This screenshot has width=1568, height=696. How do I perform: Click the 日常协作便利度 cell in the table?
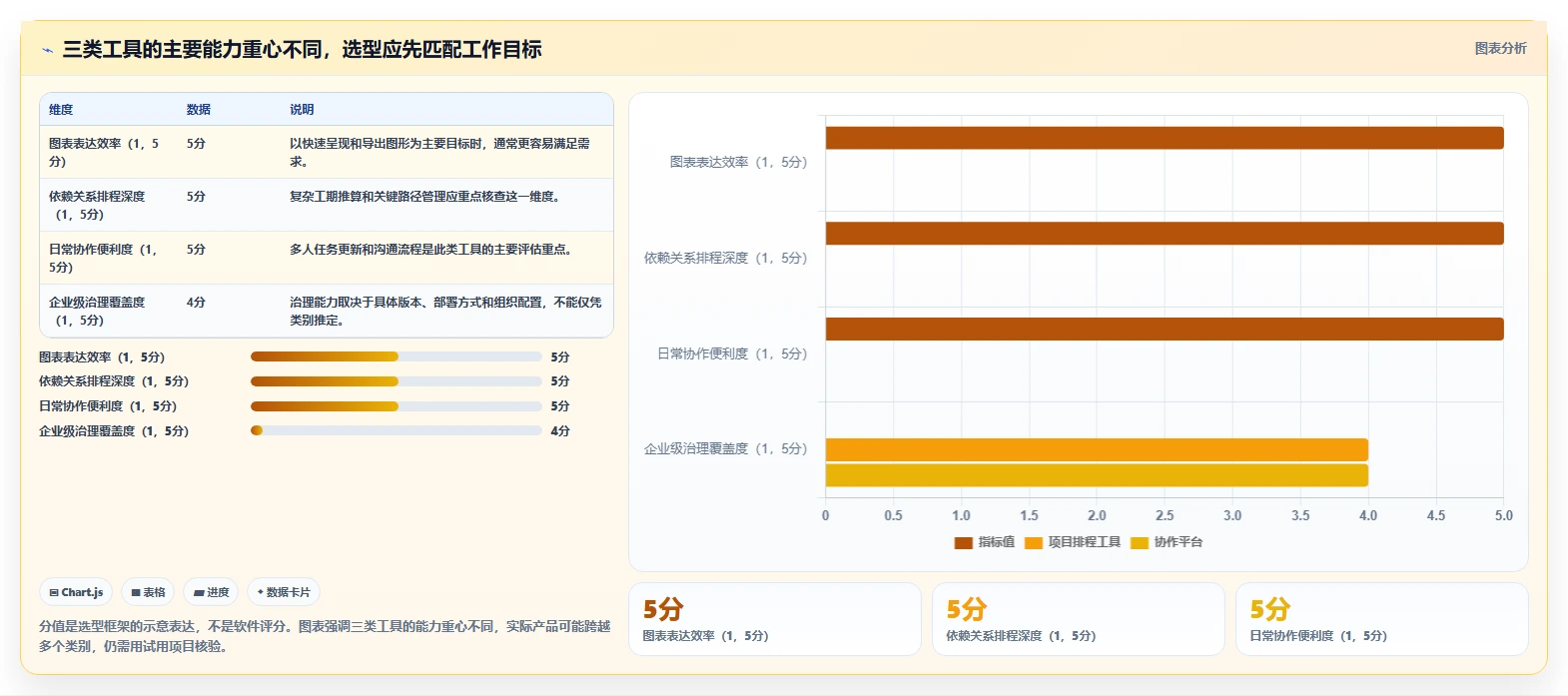(107, 258)
